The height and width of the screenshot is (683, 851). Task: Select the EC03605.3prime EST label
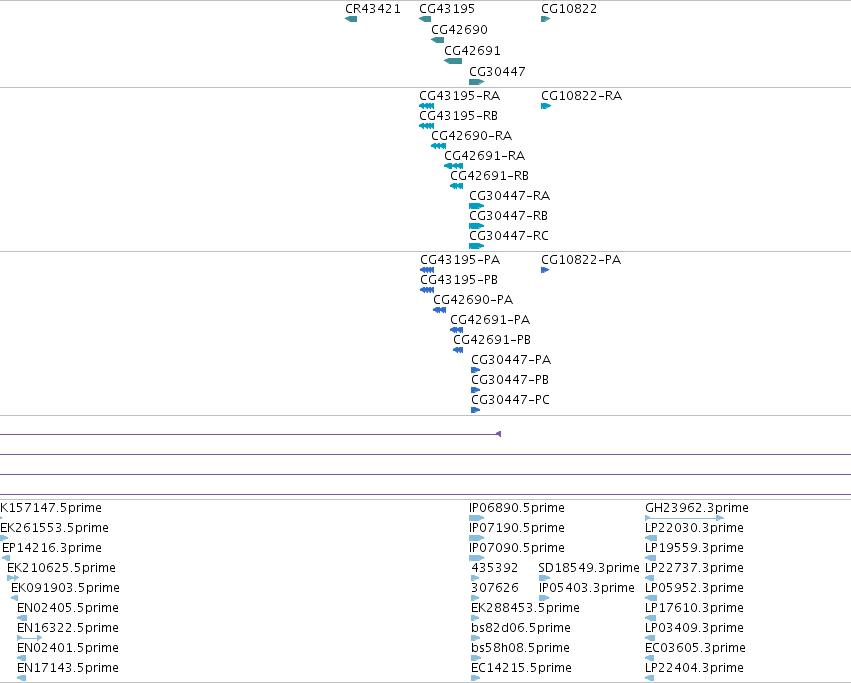[695, 648]
